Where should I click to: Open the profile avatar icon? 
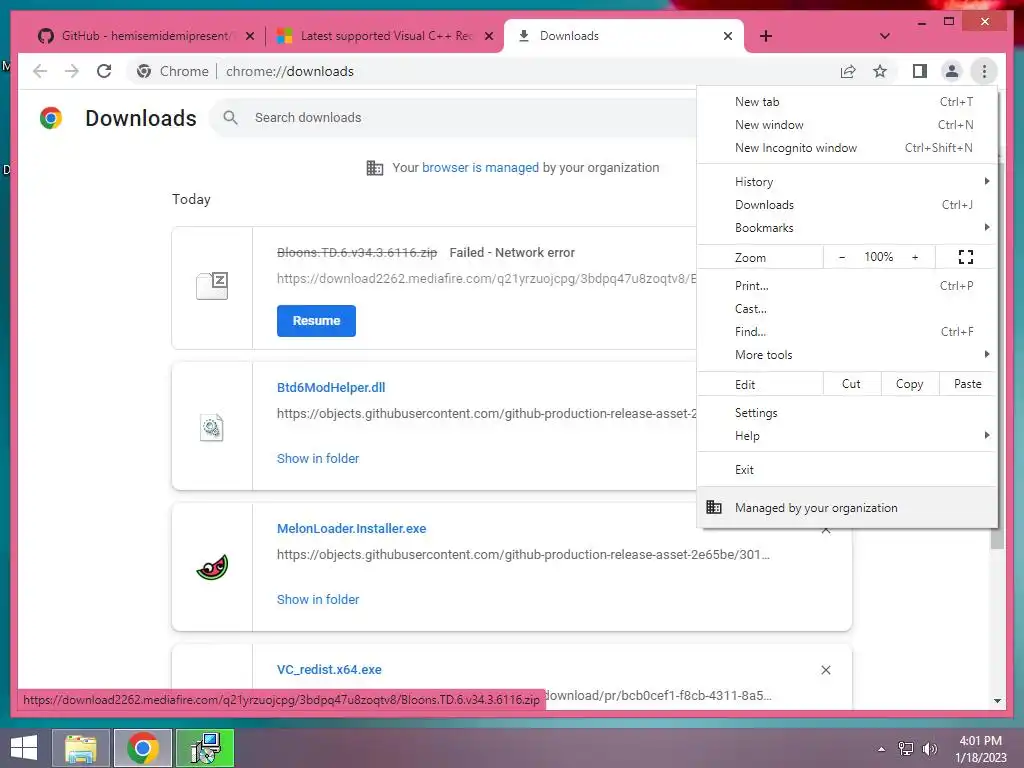click(x=952, y=71)
